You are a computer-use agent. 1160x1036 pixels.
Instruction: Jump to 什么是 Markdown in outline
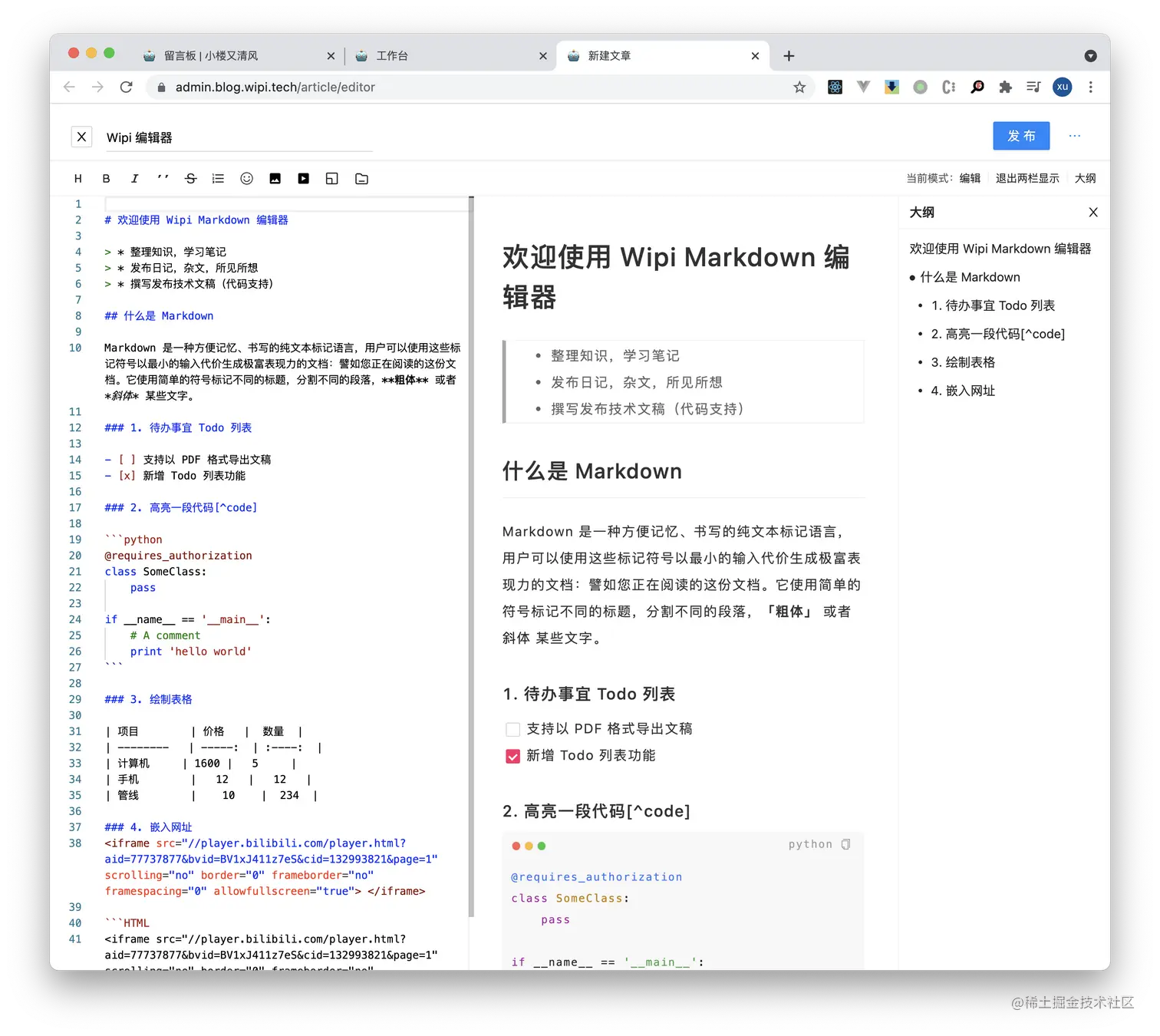(970, 277)
